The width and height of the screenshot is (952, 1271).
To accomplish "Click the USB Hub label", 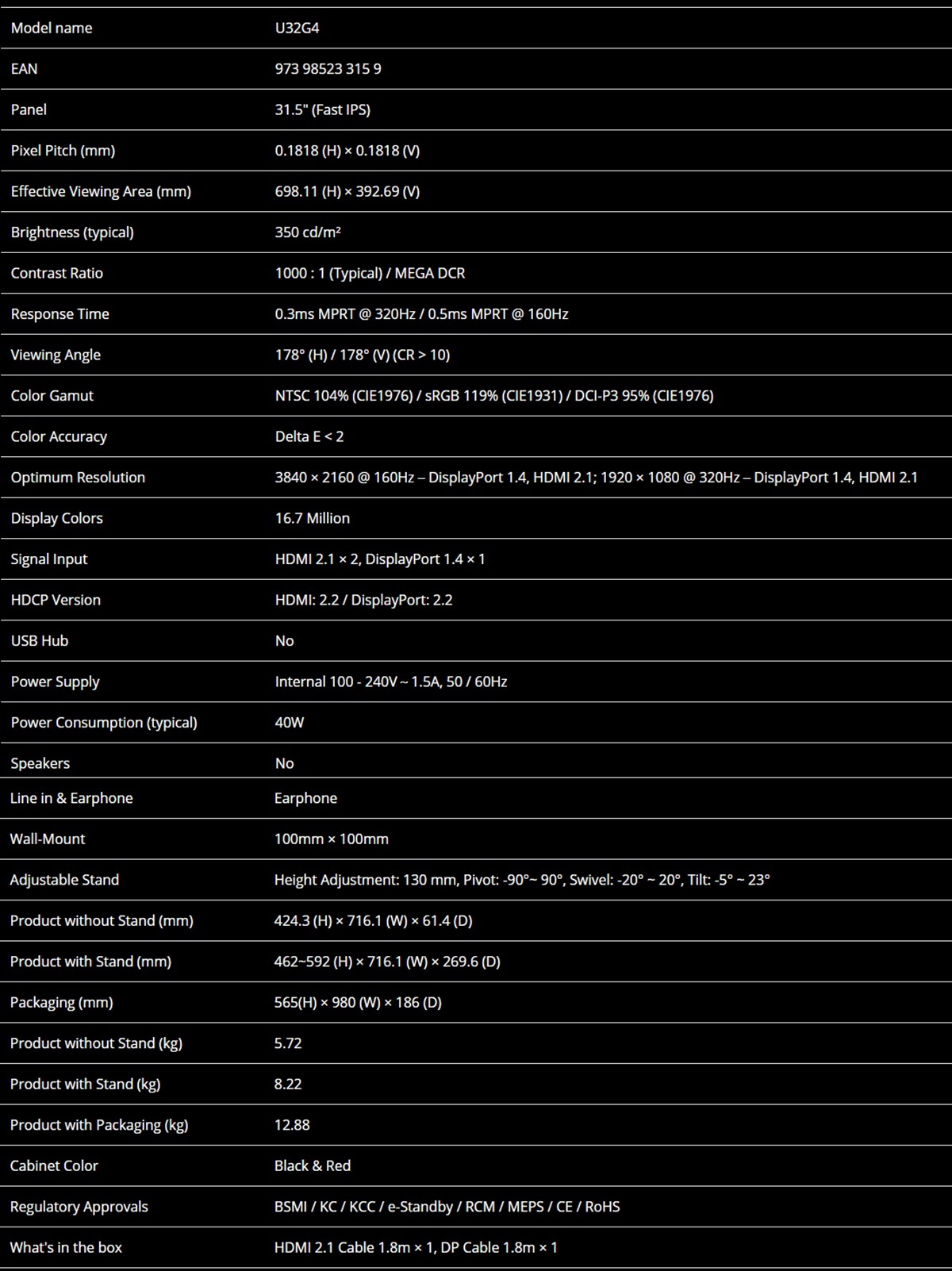I will point(39,641).
